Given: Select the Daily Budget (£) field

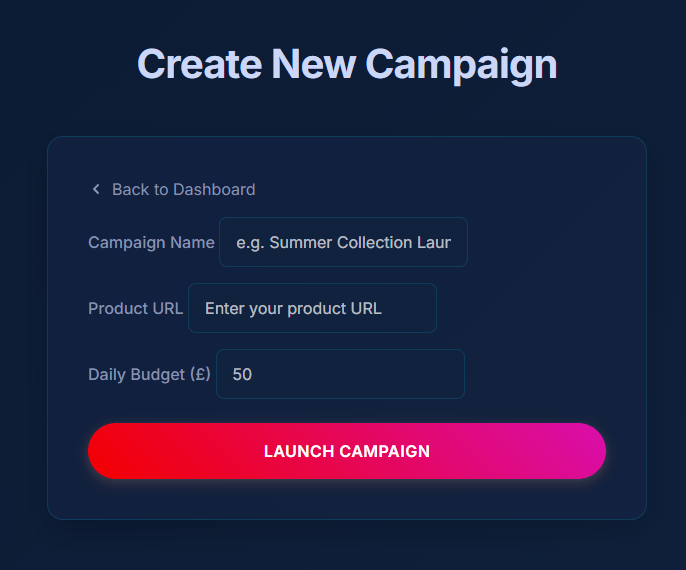Looking at the screenshot, I should (x=340, y=374).
